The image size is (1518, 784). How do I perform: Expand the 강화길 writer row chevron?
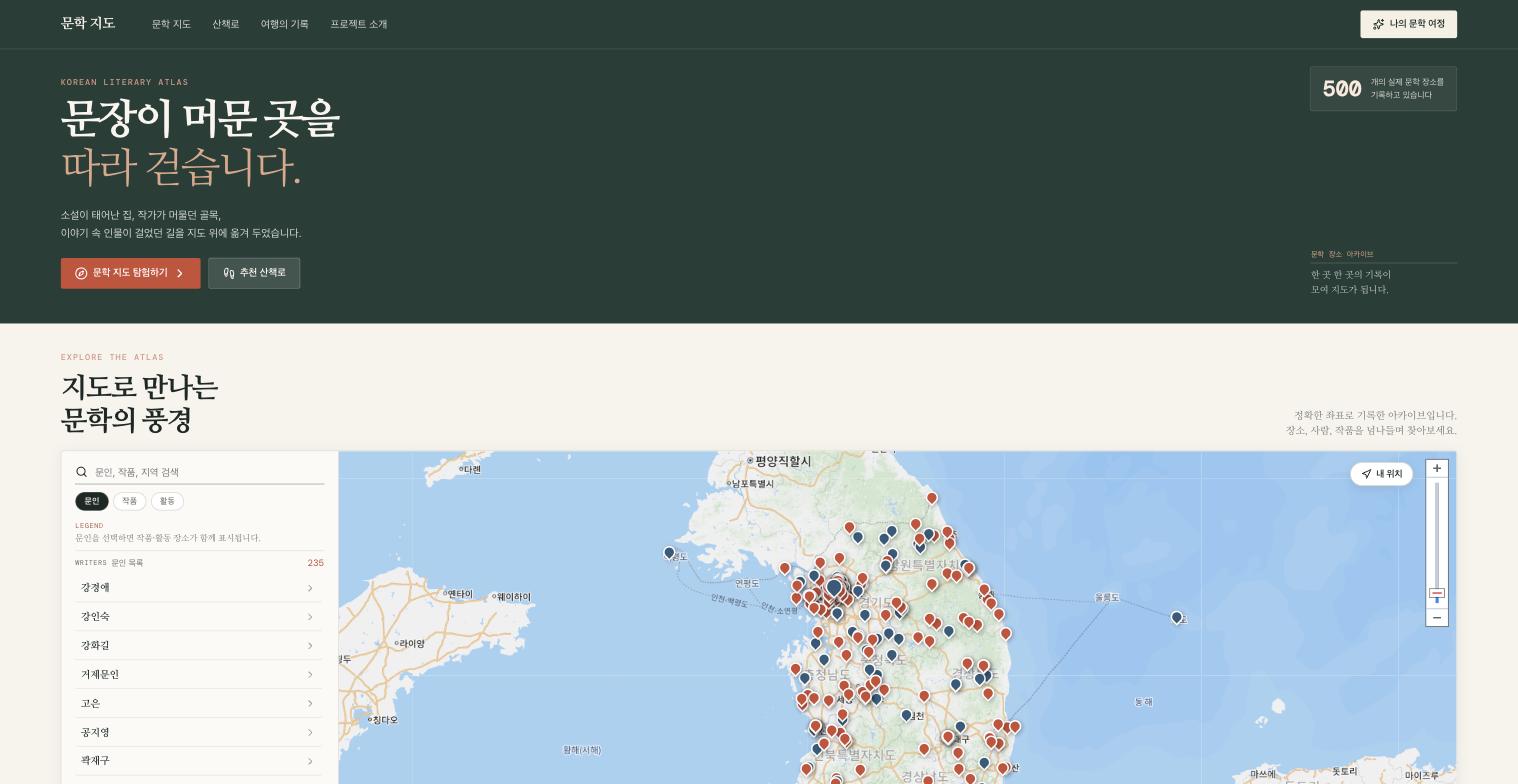pos(310,646)
